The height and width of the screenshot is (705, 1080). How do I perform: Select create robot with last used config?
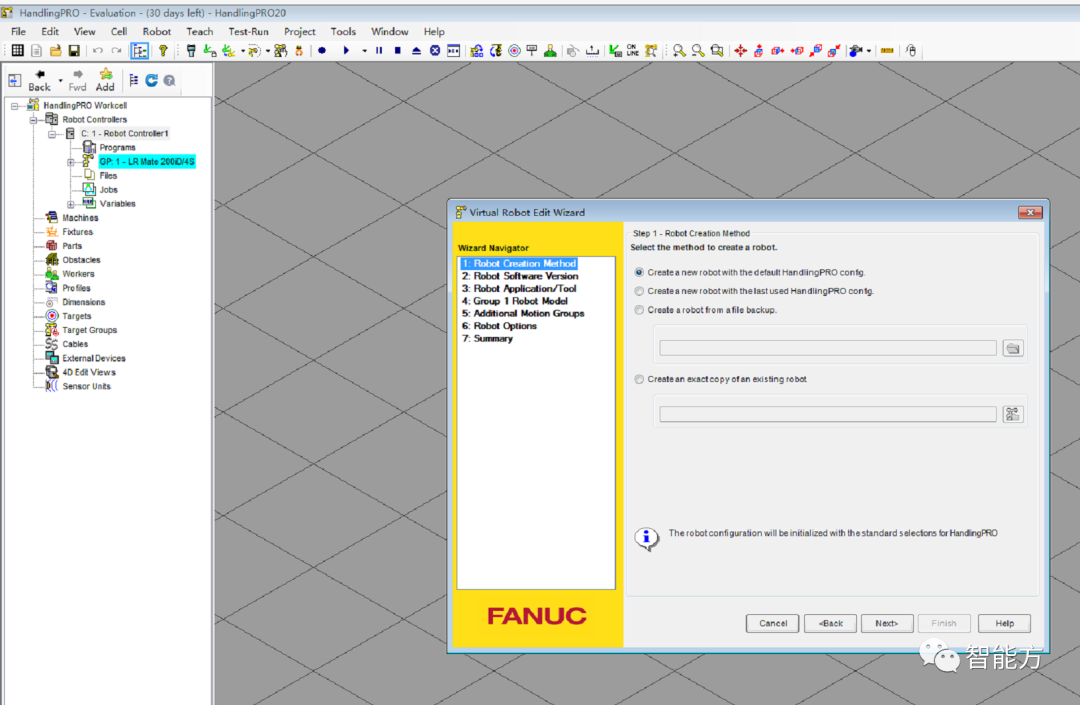coord(639,291)
